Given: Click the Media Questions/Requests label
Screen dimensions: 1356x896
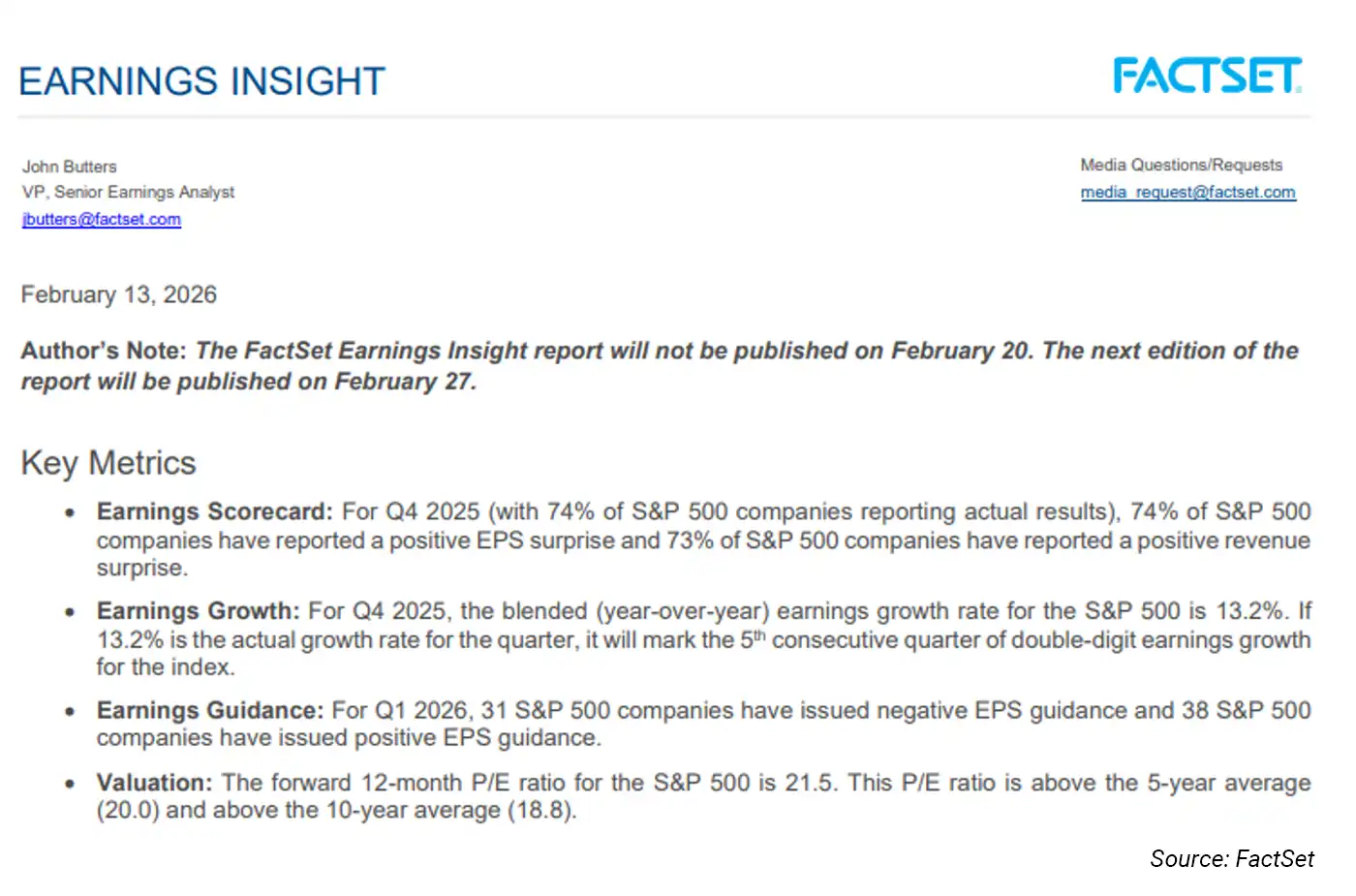Looking at the screenshot, I should pos(1181,166).
